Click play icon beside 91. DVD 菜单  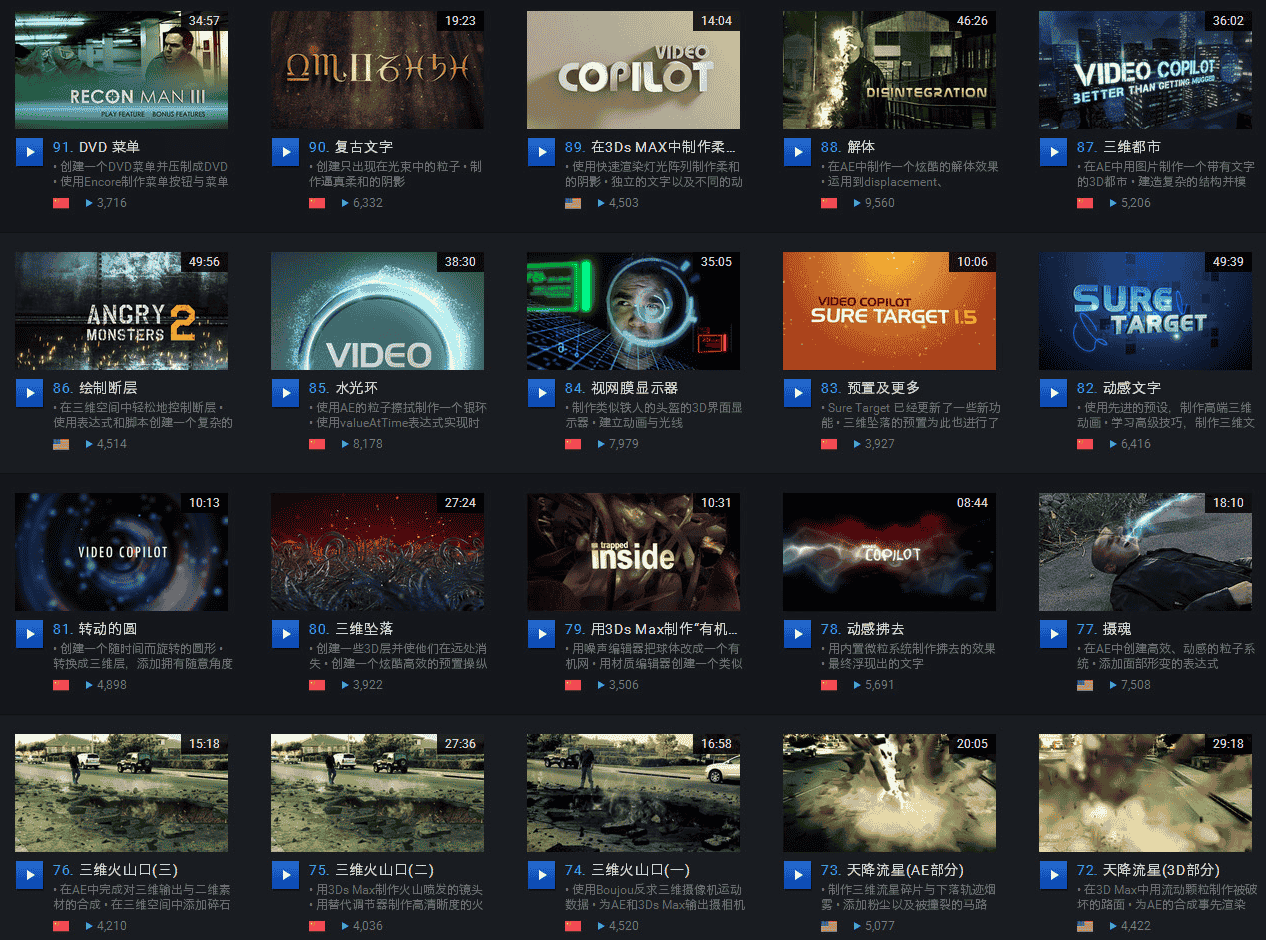pyautogui.click(x=29, y=152)
